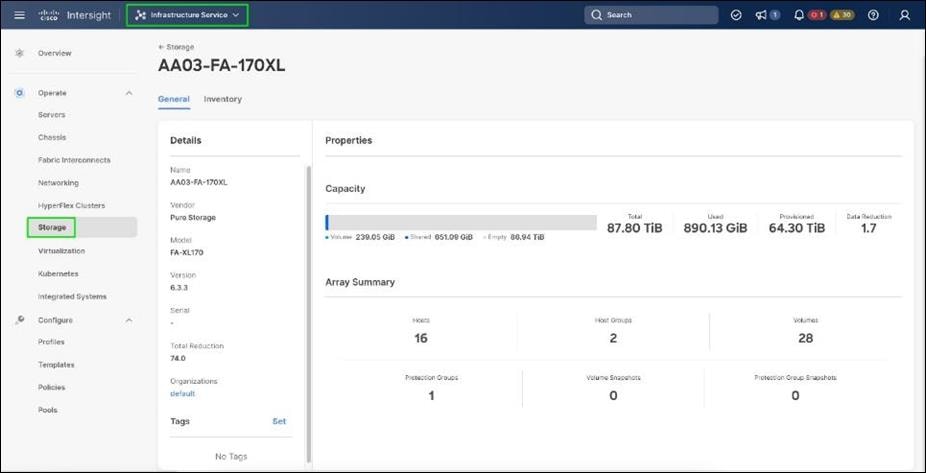
Task: Click the Protection Groups count 1
Action: 432,396
